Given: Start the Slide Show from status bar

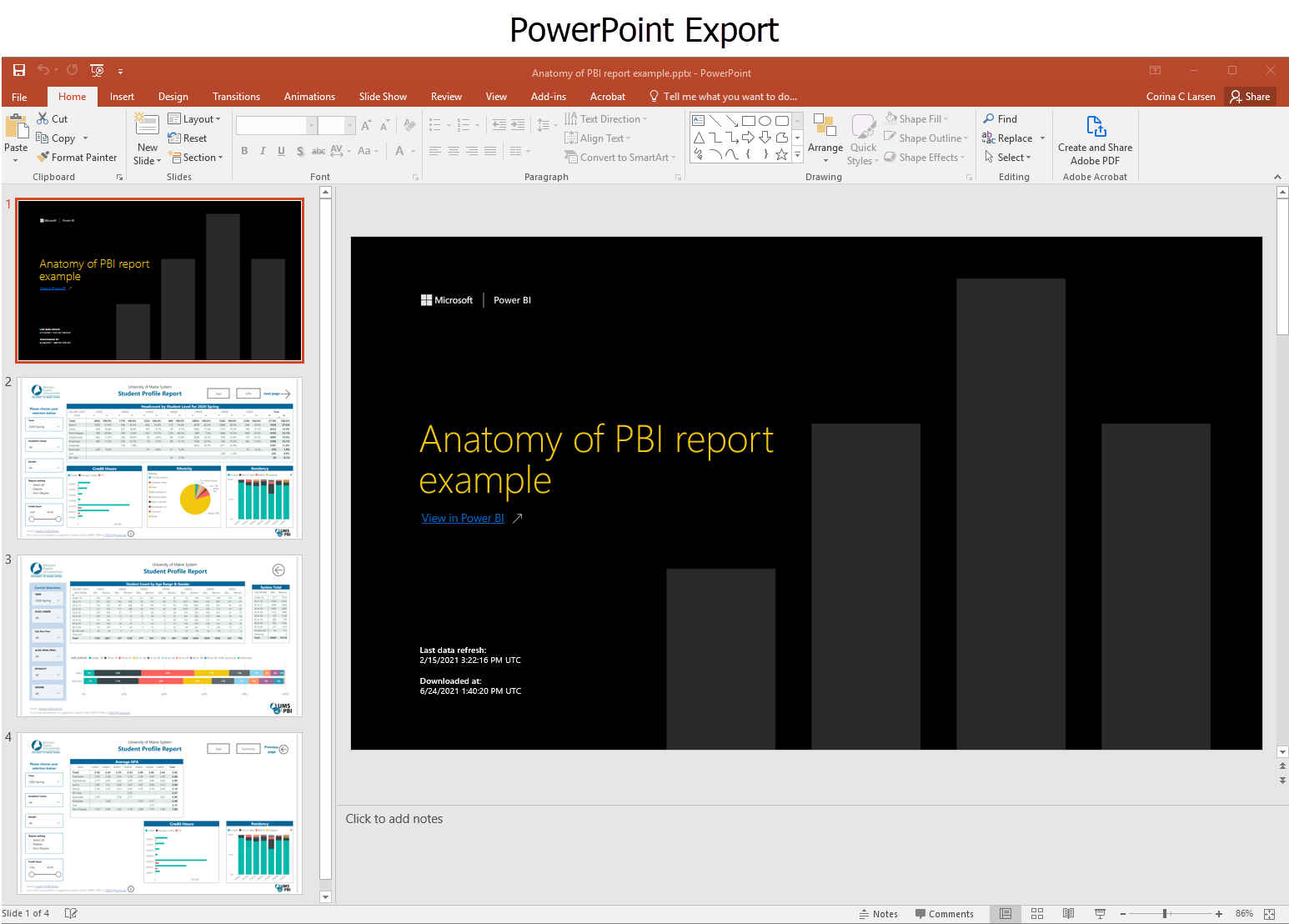Looking at the screenshot, I should coord(1100,914).
